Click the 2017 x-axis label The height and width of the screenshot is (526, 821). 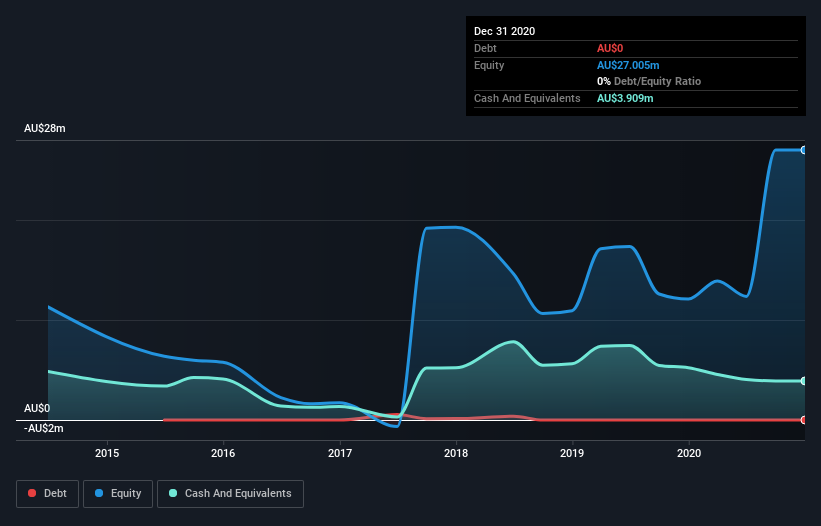[x=340, y=453]
